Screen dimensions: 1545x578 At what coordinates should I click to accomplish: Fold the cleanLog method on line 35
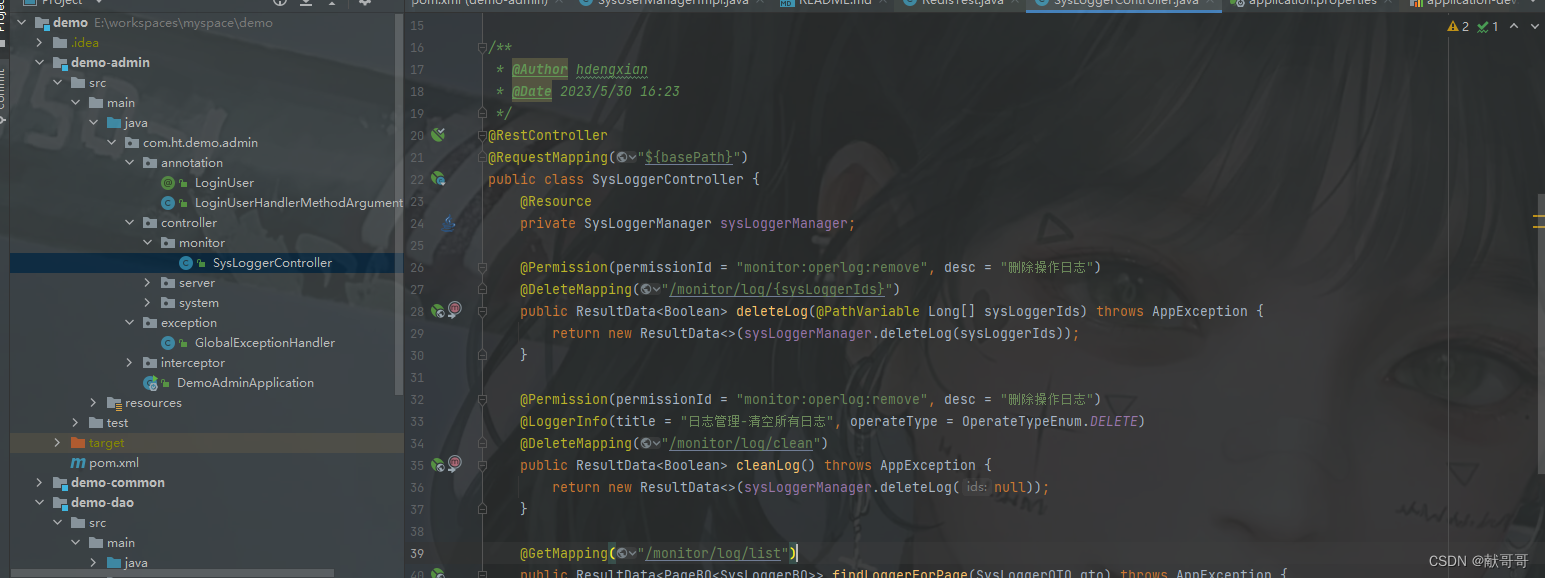click(483, 465)
